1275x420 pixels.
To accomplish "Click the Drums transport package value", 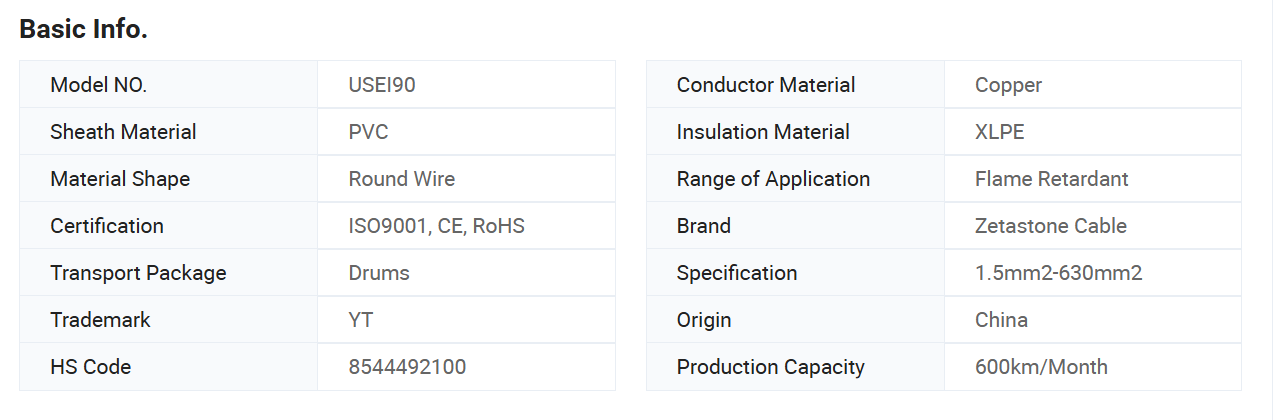I will [x=379, y=273].
